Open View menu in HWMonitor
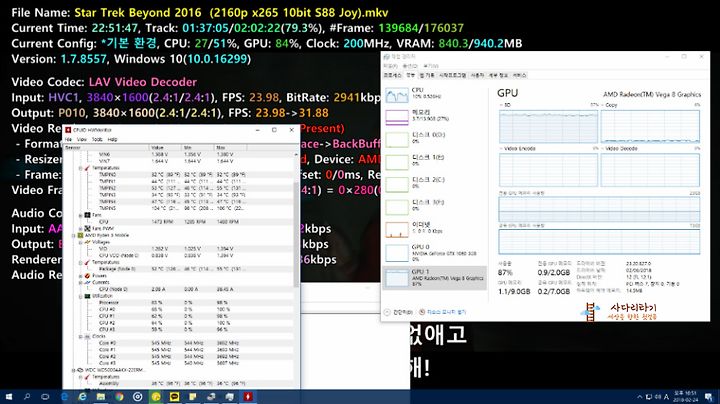The height and width of the screenshot is (404, 720). 82,139
